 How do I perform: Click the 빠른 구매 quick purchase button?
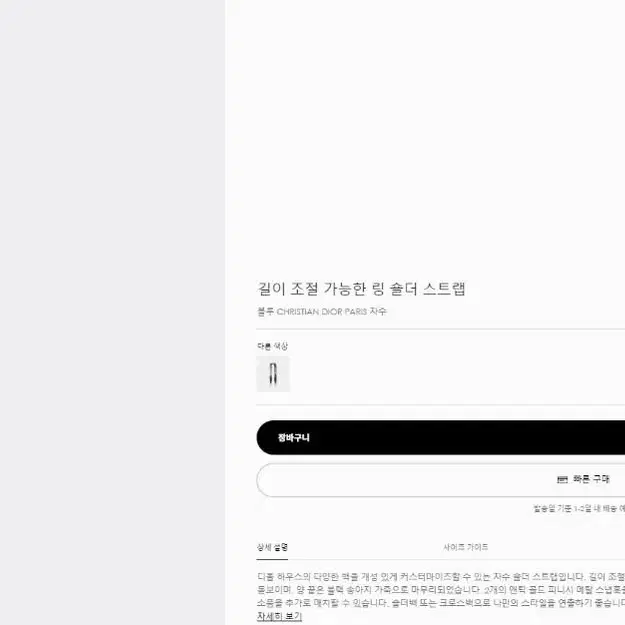(x=440, y=480)
